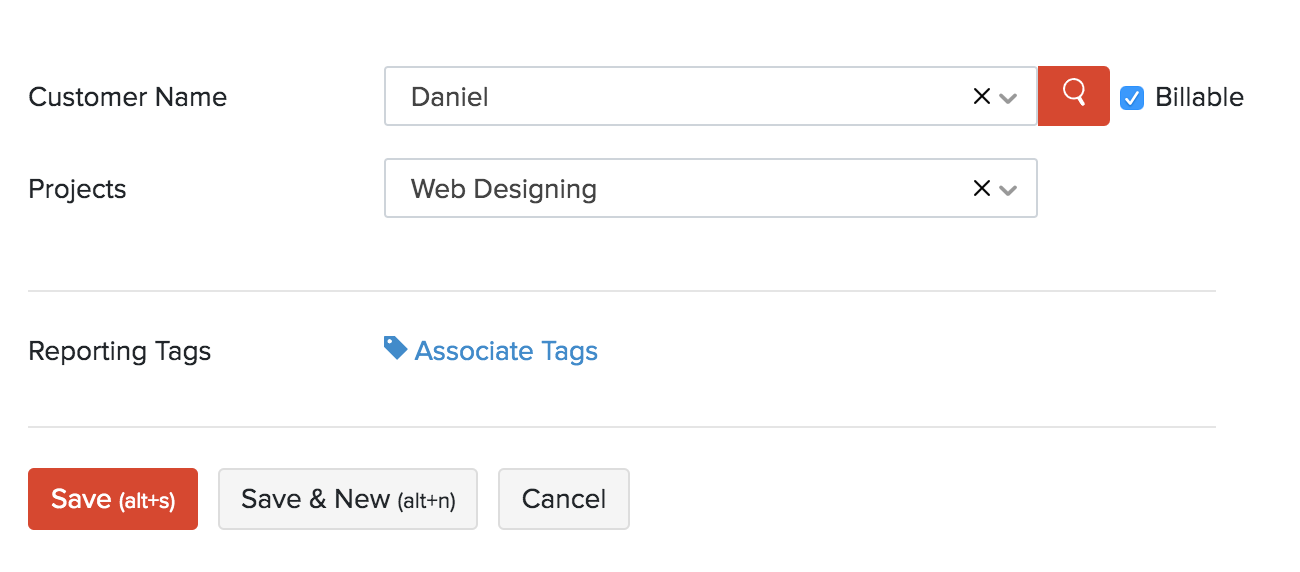Click the Billable label text
Image resolution: width=1300 pixels, height=572 pixels.
click(1199, 97)
